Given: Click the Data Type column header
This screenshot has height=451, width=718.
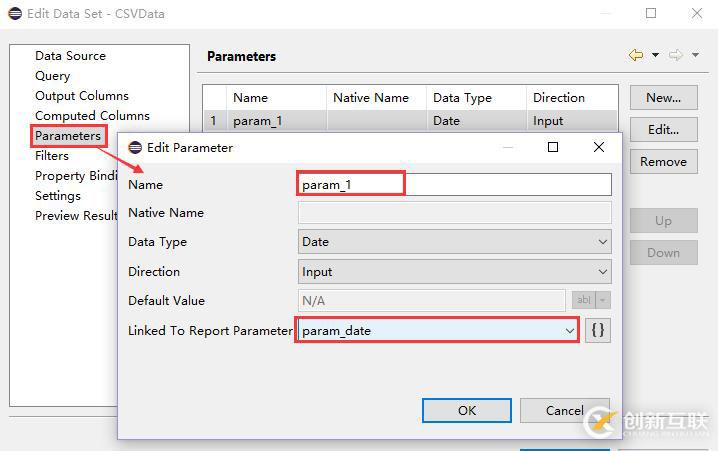Looking at the screenshot, I should point(462,98).
